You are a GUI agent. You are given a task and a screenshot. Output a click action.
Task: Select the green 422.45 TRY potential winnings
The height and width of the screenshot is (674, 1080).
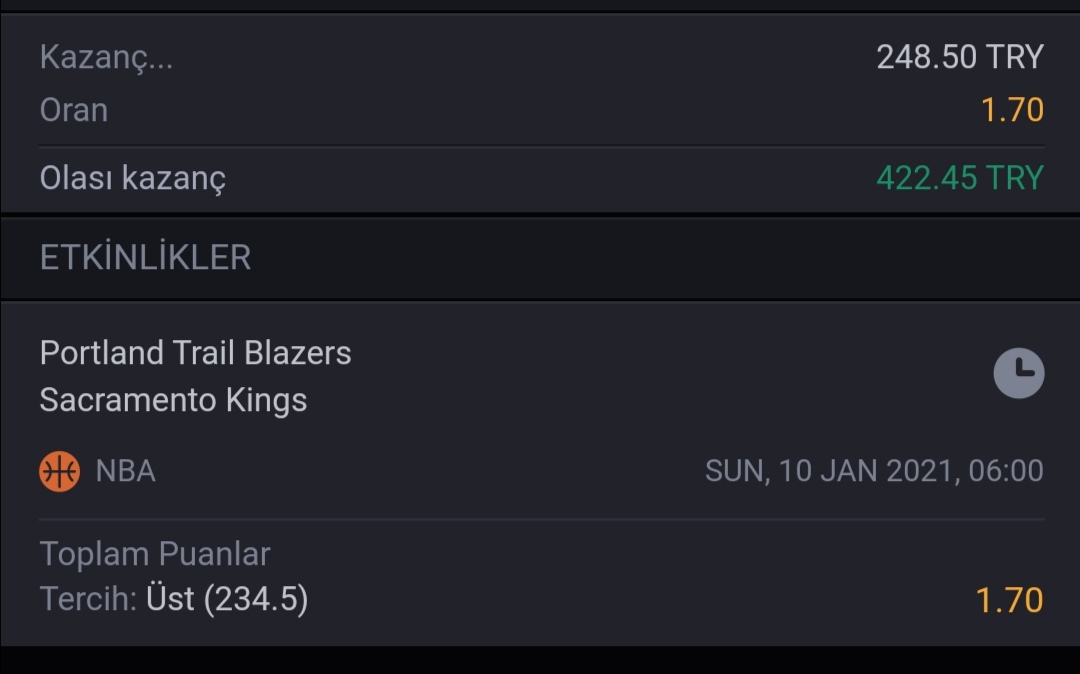coord(960,178)
